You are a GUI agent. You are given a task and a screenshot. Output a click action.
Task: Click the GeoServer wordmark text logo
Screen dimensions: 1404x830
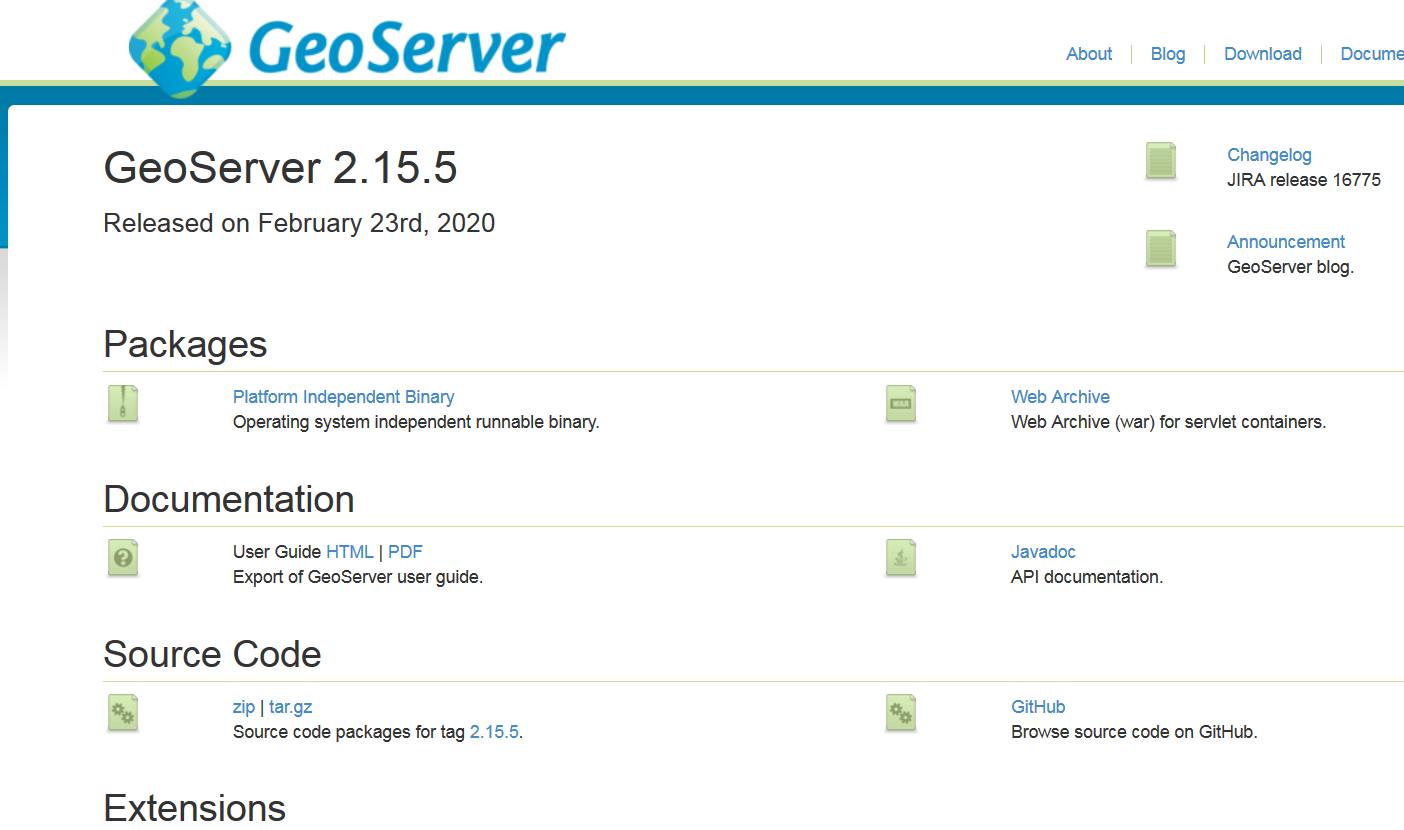pyautogui.click(x=406, y=46)
